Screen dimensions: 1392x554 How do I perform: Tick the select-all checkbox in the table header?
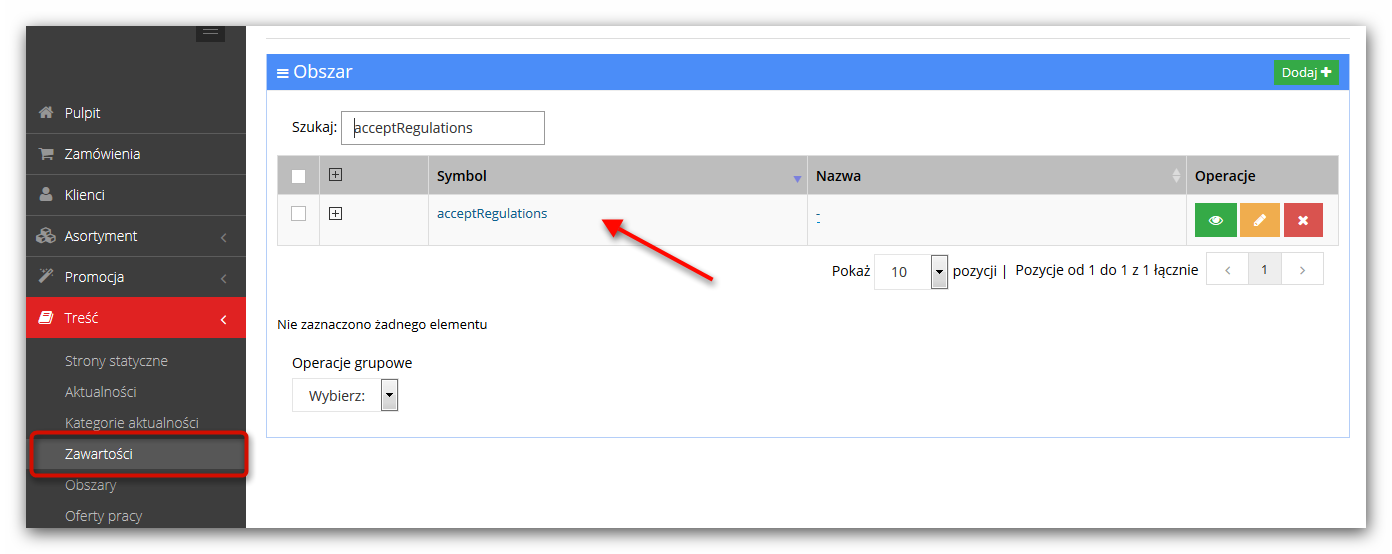pos(298,176)
